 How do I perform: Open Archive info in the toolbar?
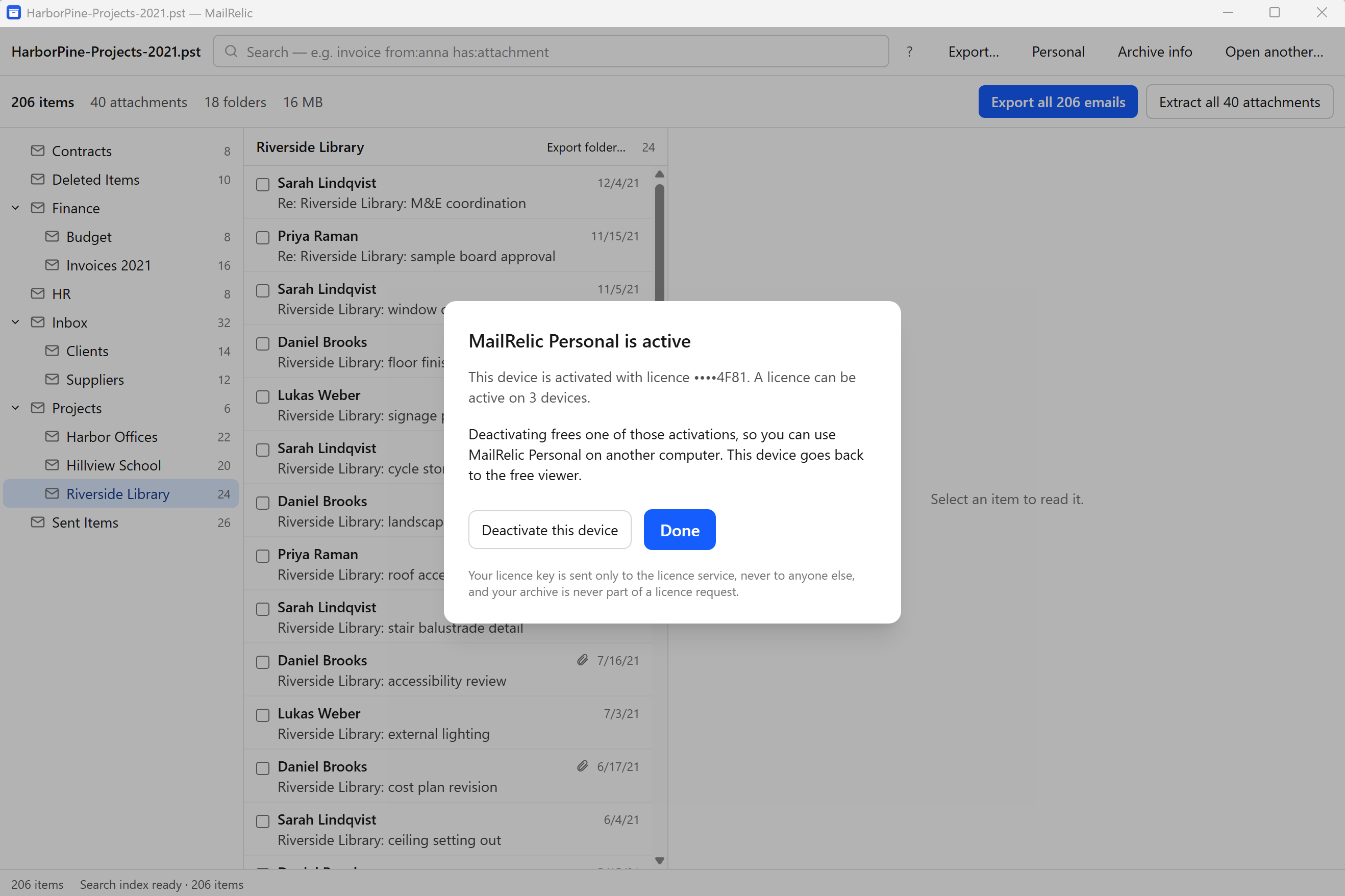(1155, 52)
